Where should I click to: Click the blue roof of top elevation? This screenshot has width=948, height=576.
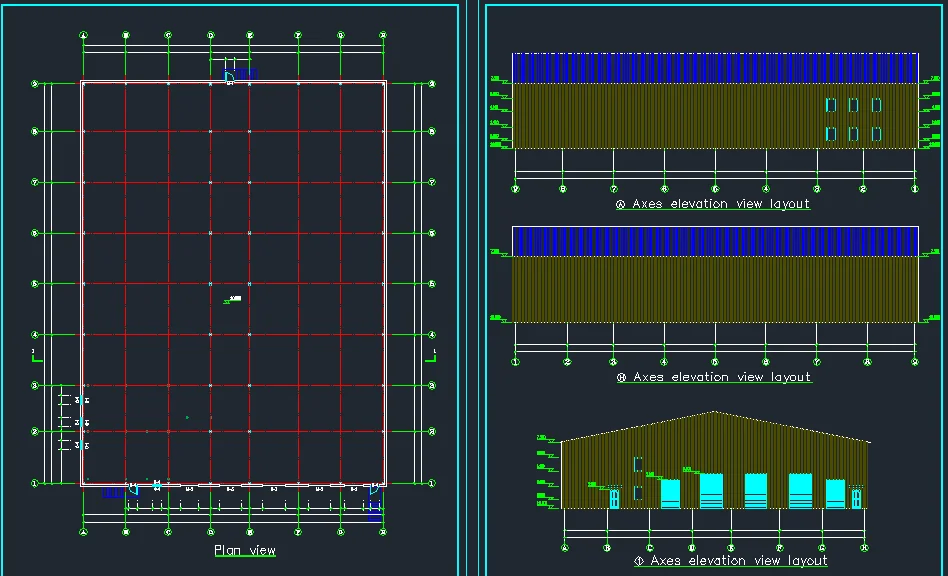coord(714,68)
